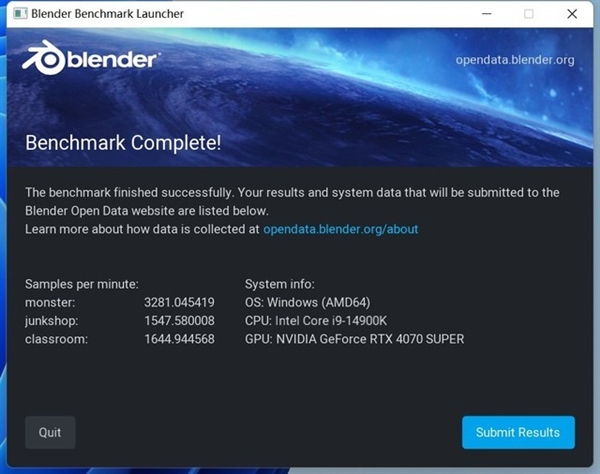The height and width of the screenshot is (474, 600).
Task: Click the monster score value 3281.045419
Action: [179, 302]
